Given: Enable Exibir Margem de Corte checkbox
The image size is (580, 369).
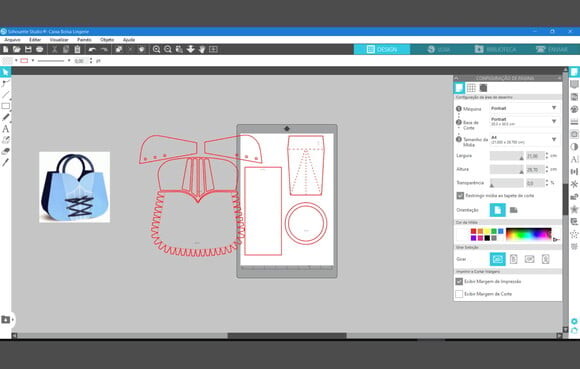Looking at the screenshot, I should (459, 294).
